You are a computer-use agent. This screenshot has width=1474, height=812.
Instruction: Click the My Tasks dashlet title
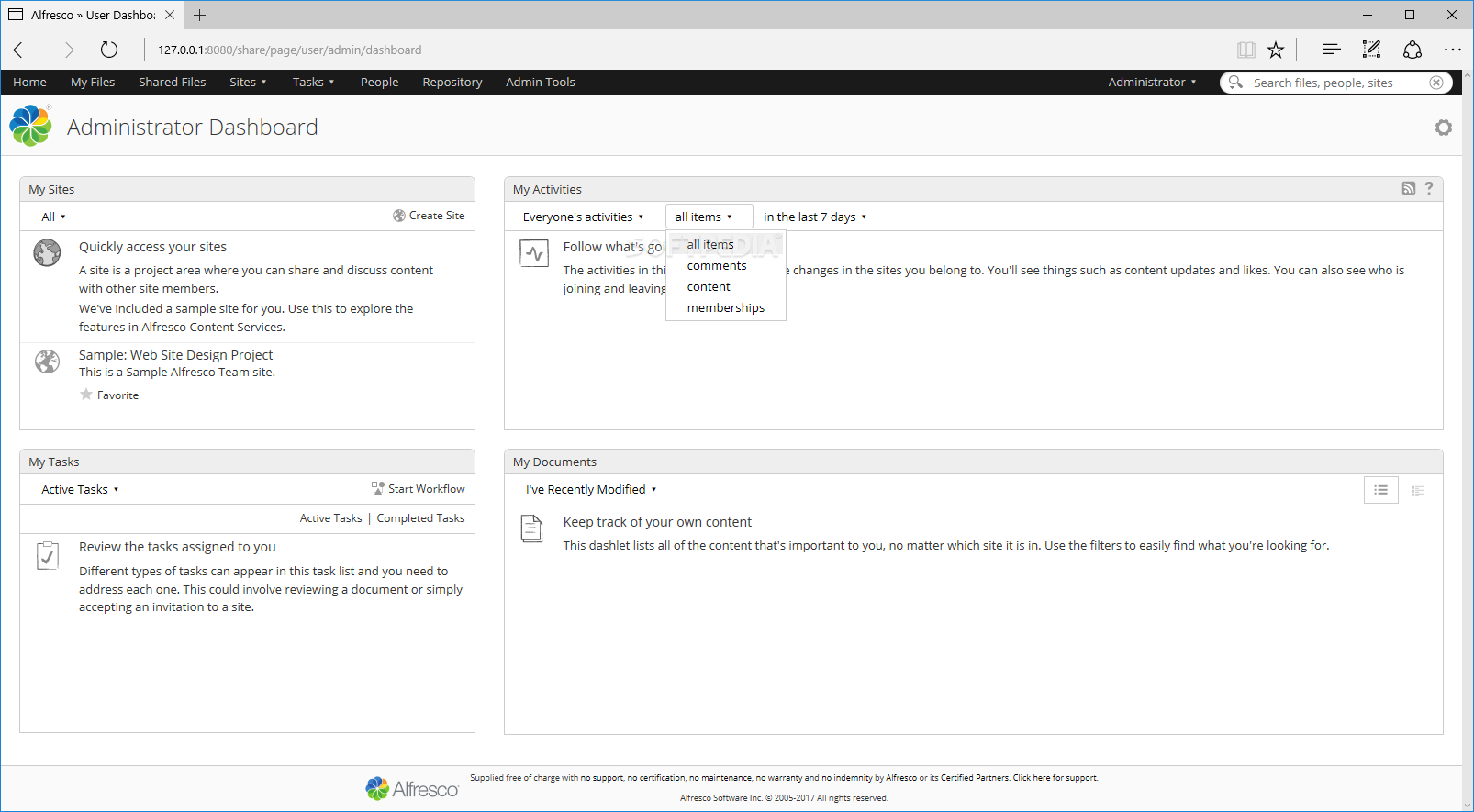(53, 462)
